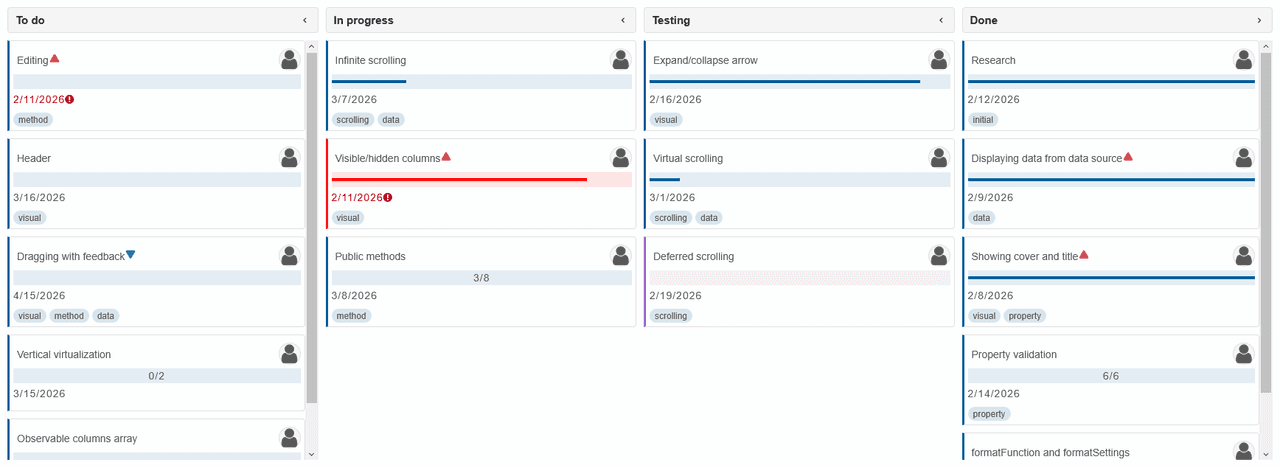Click the avatar on Expand/collapse arrow card
The height and width of the screenshot is (467, 1280).
(938, 60)
